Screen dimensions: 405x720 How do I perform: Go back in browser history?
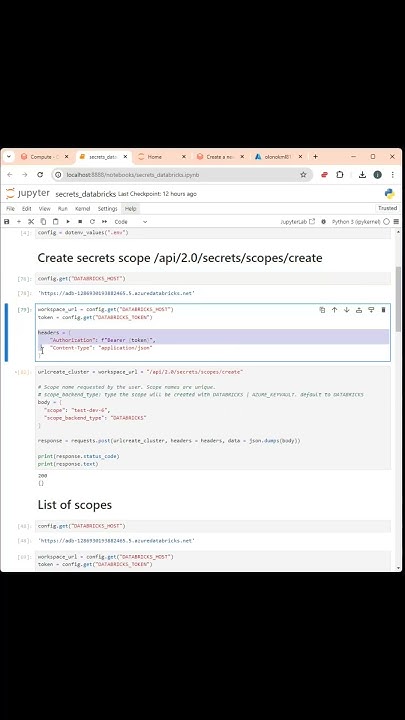pos(10,175)
